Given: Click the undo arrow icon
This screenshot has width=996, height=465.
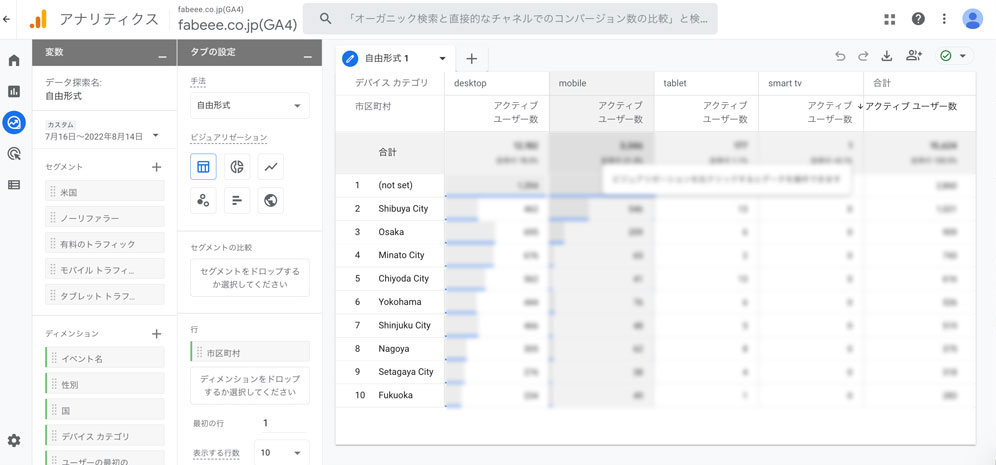Looking at the screenshot, I should 840,56.
